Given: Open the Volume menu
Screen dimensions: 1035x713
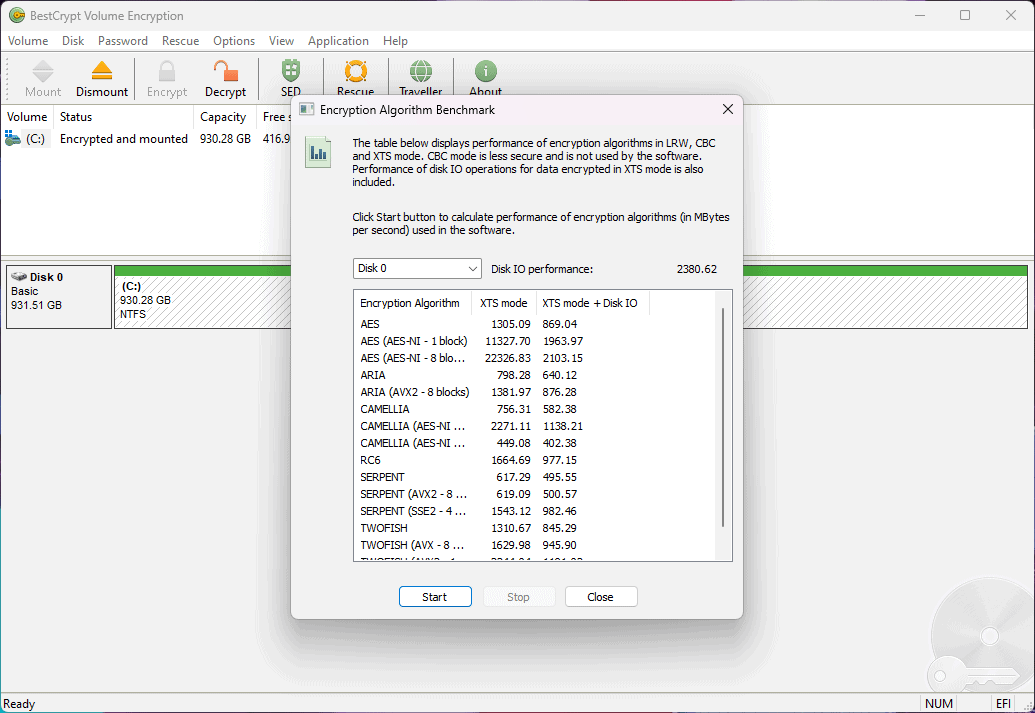Looking at the screenshot, I should point(28,41).
